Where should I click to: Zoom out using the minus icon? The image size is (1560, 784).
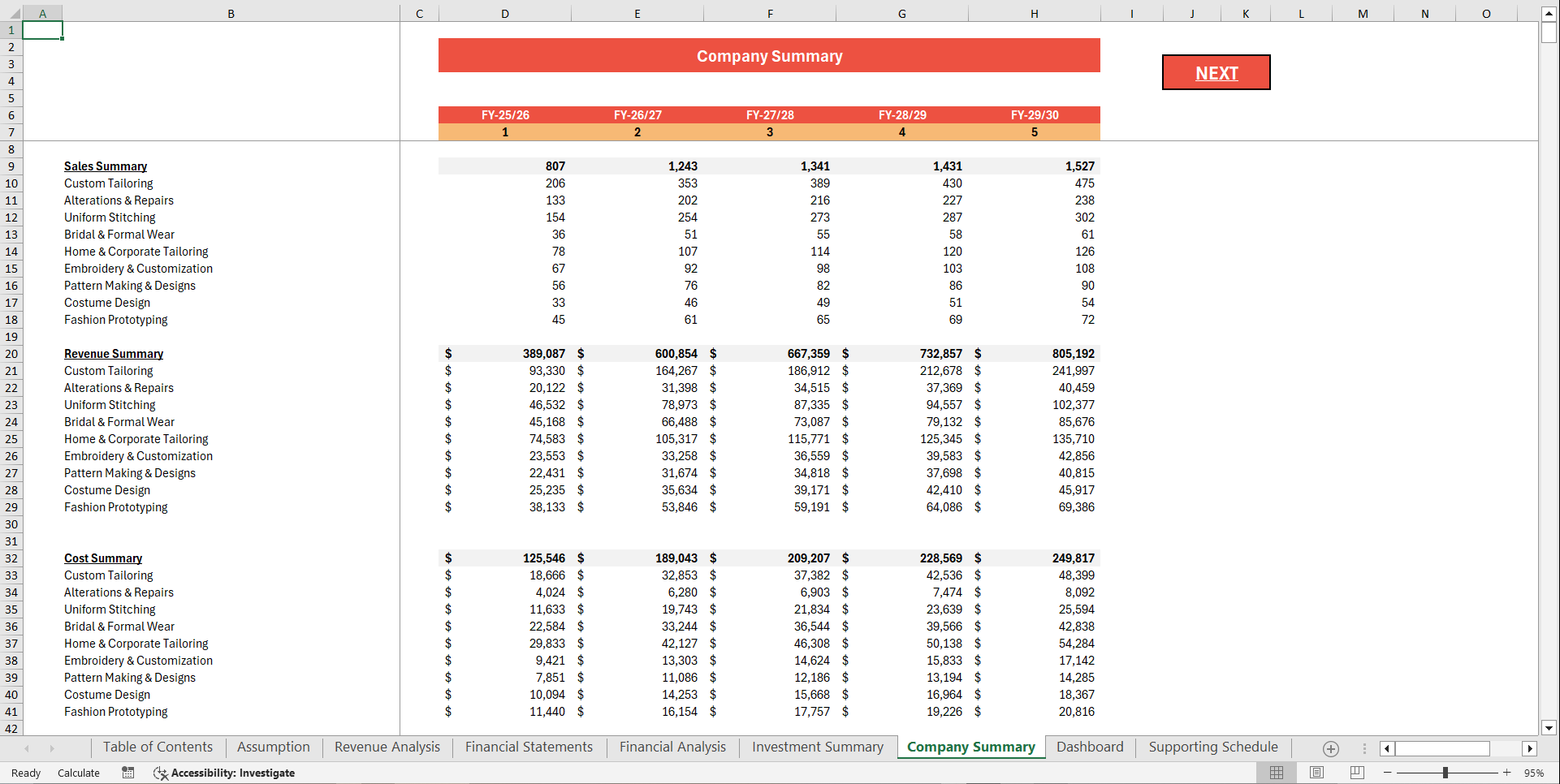(x=1387, y=773)
